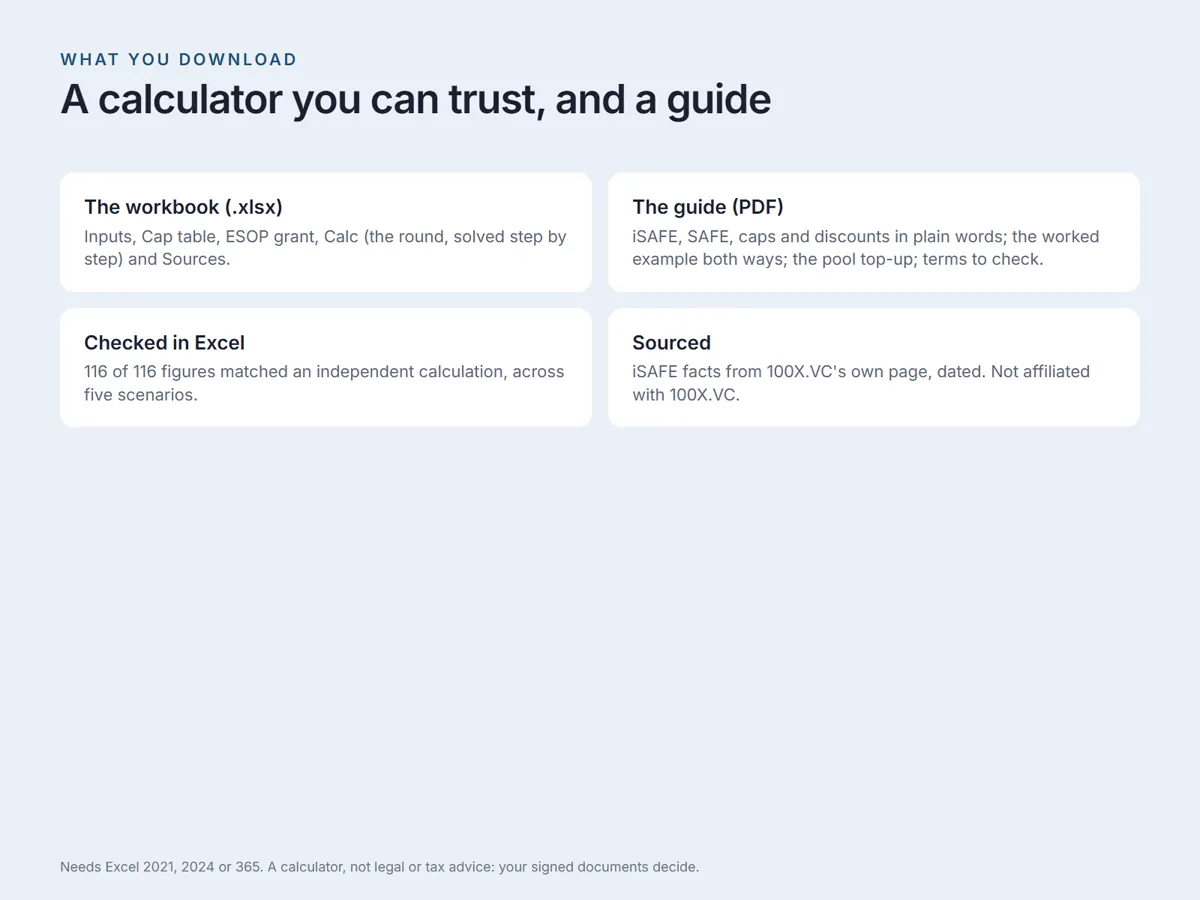The image size is (1200, 900).
Task: Click "five scenarios." in Checked in Excel card
Action: click(x=141, y=395)
